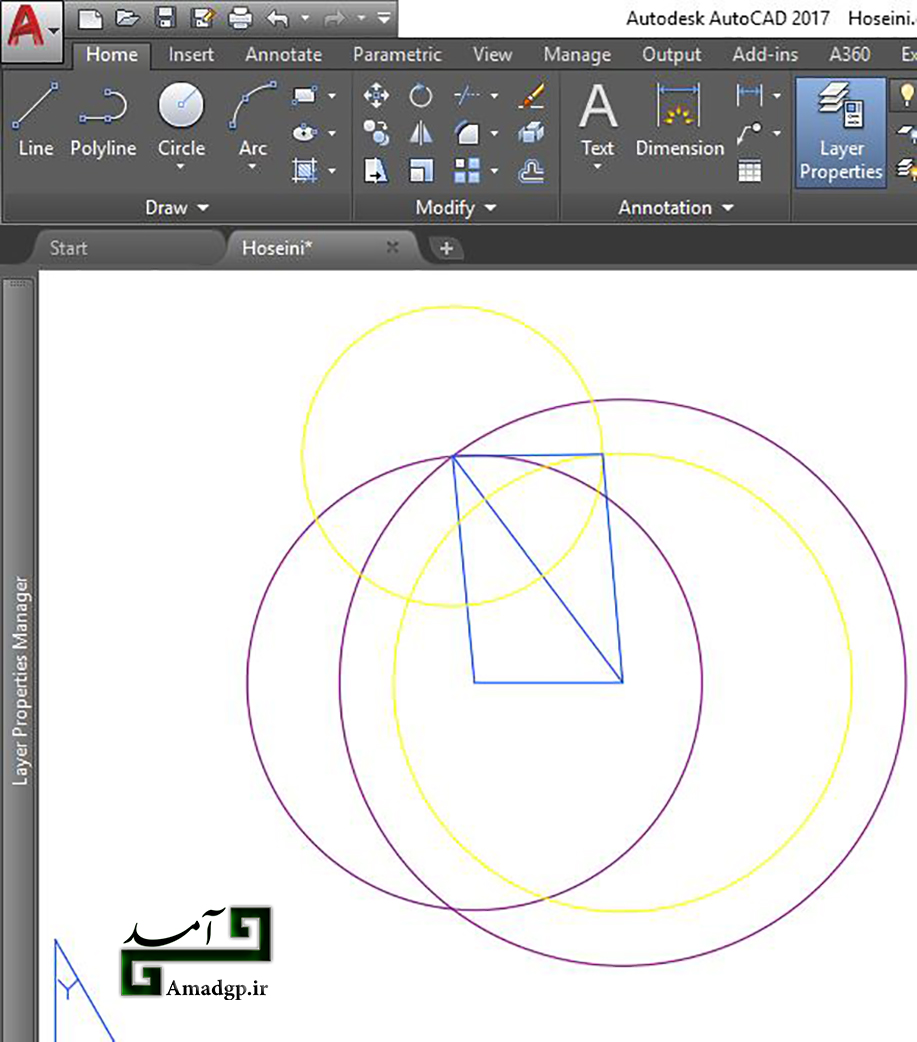Image resolution: width=917 pixels, height=1042 pixels.
Task: Start the Hatch tool
Action: point(304,171)
